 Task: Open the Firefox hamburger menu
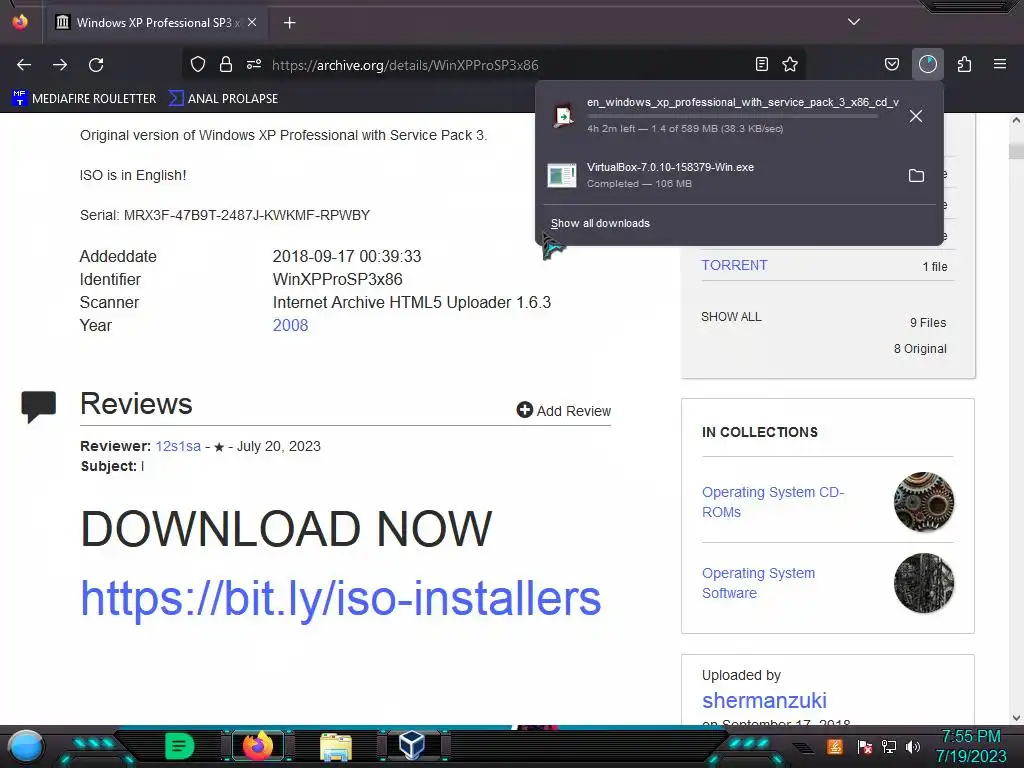tap(1000, 64)
